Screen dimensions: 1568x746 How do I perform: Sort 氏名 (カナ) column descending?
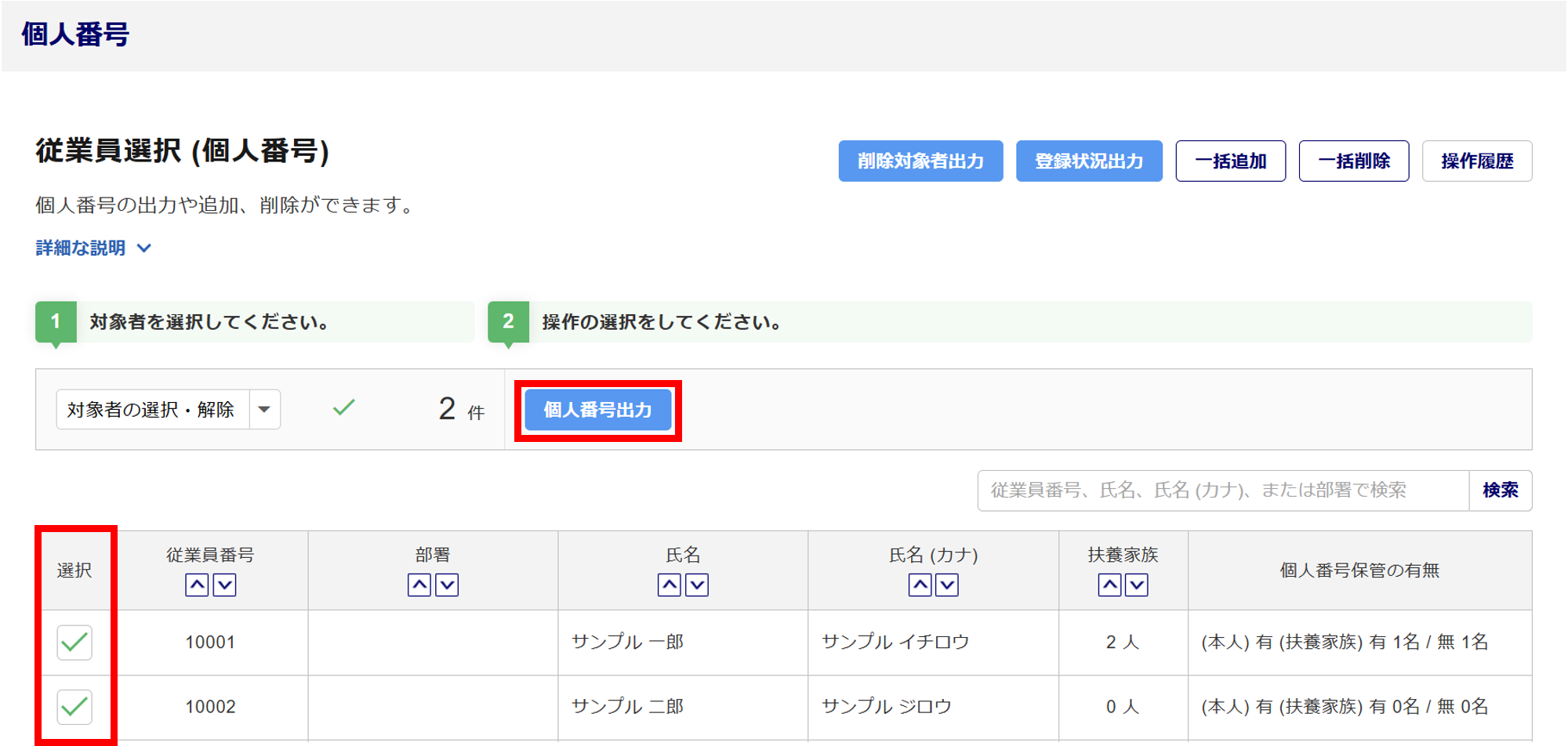coord(947,585)
